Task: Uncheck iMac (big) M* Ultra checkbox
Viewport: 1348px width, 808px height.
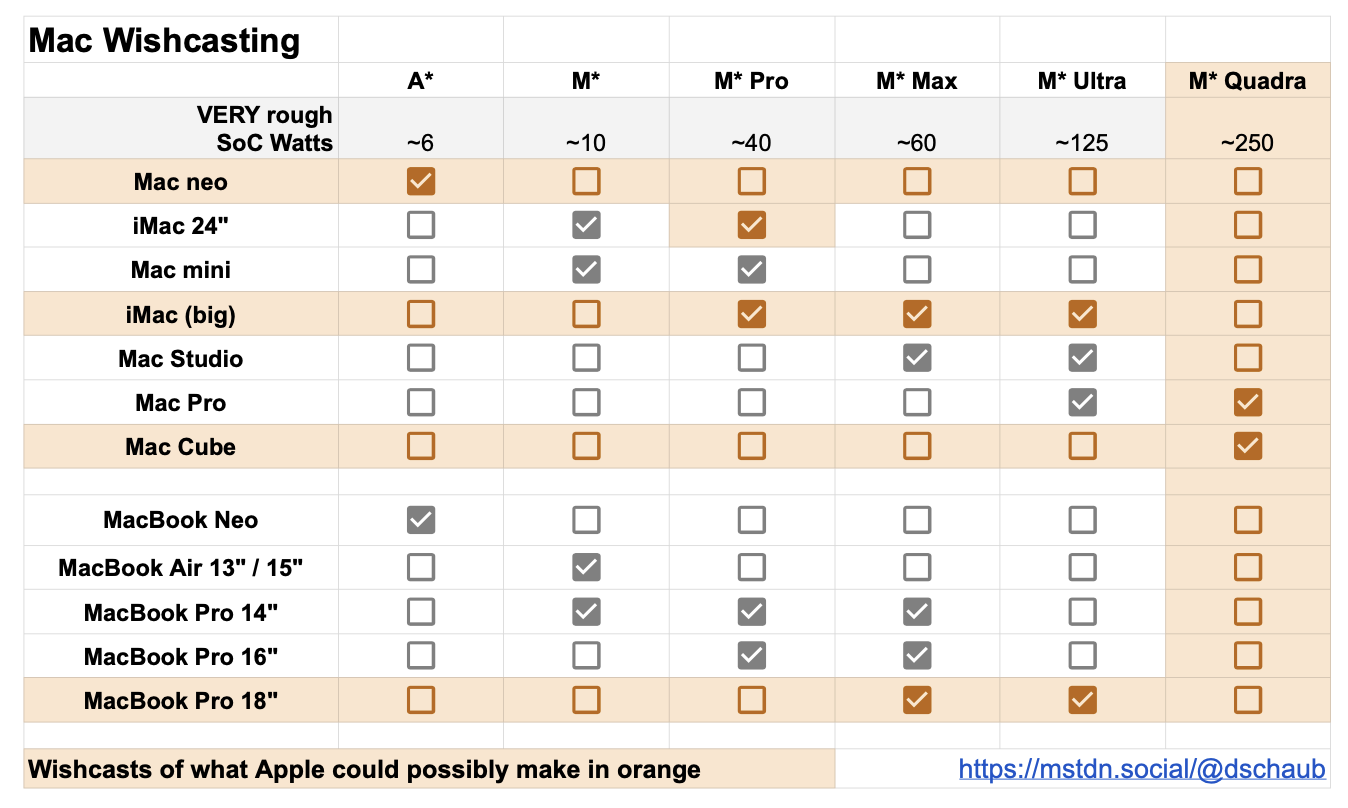Action: click(1082, 314)
